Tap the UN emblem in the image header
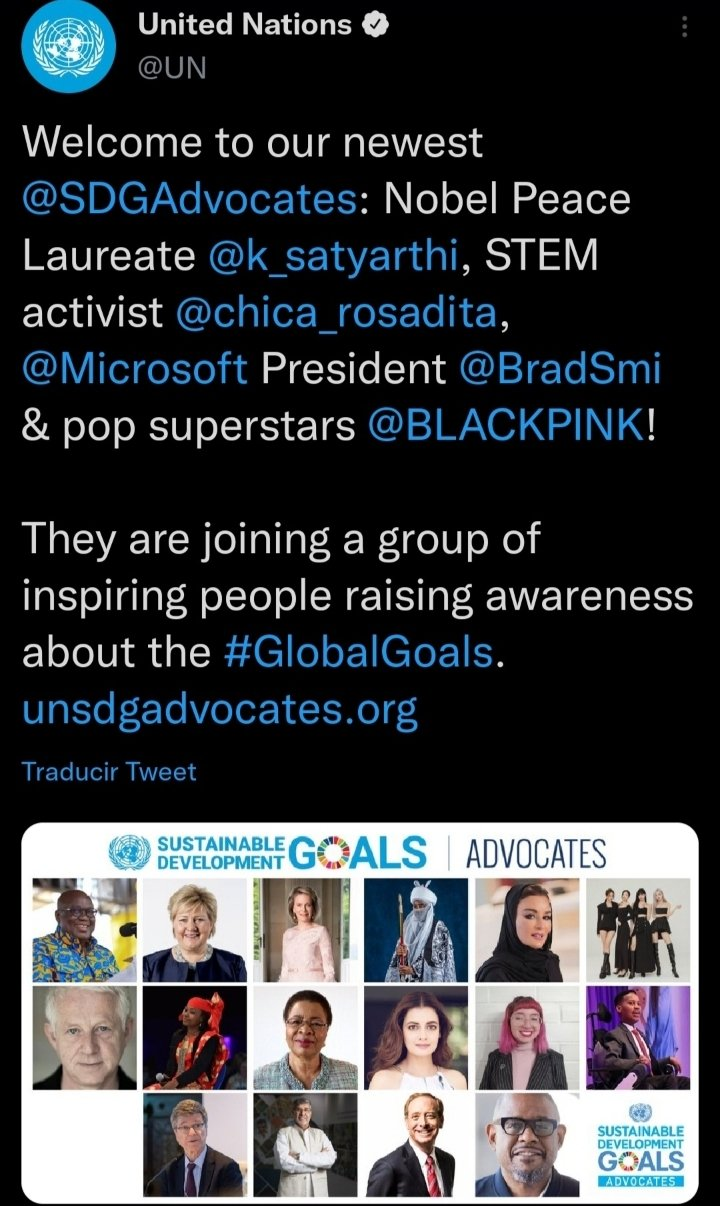 [x=126, y=853]
